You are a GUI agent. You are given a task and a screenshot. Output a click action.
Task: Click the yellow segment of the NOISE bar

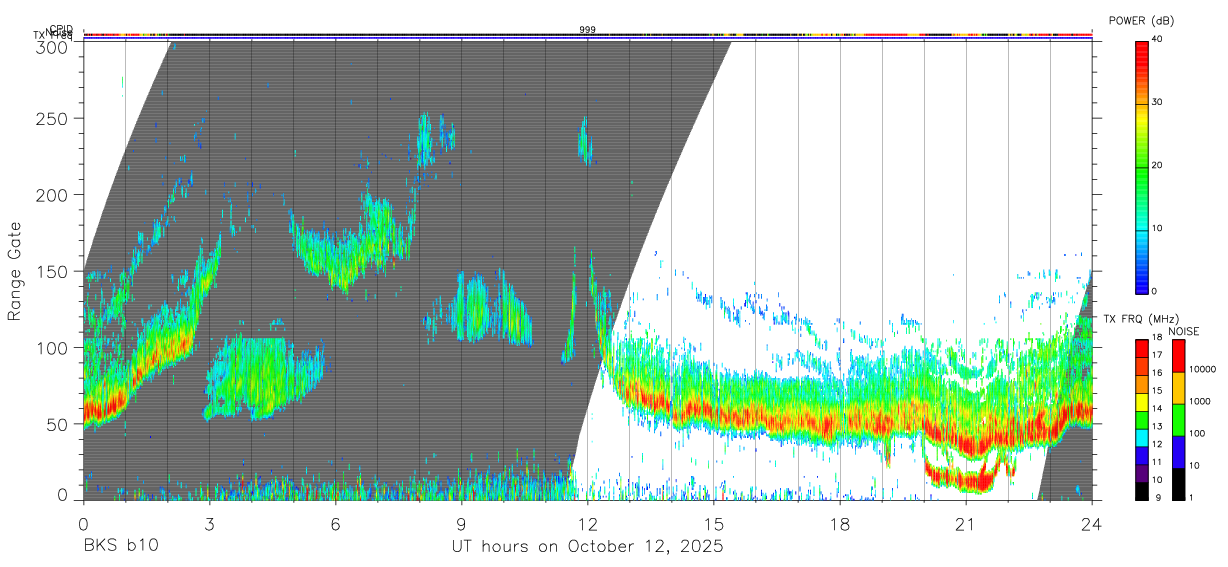pyautogui.click(x=1178, y=388)
